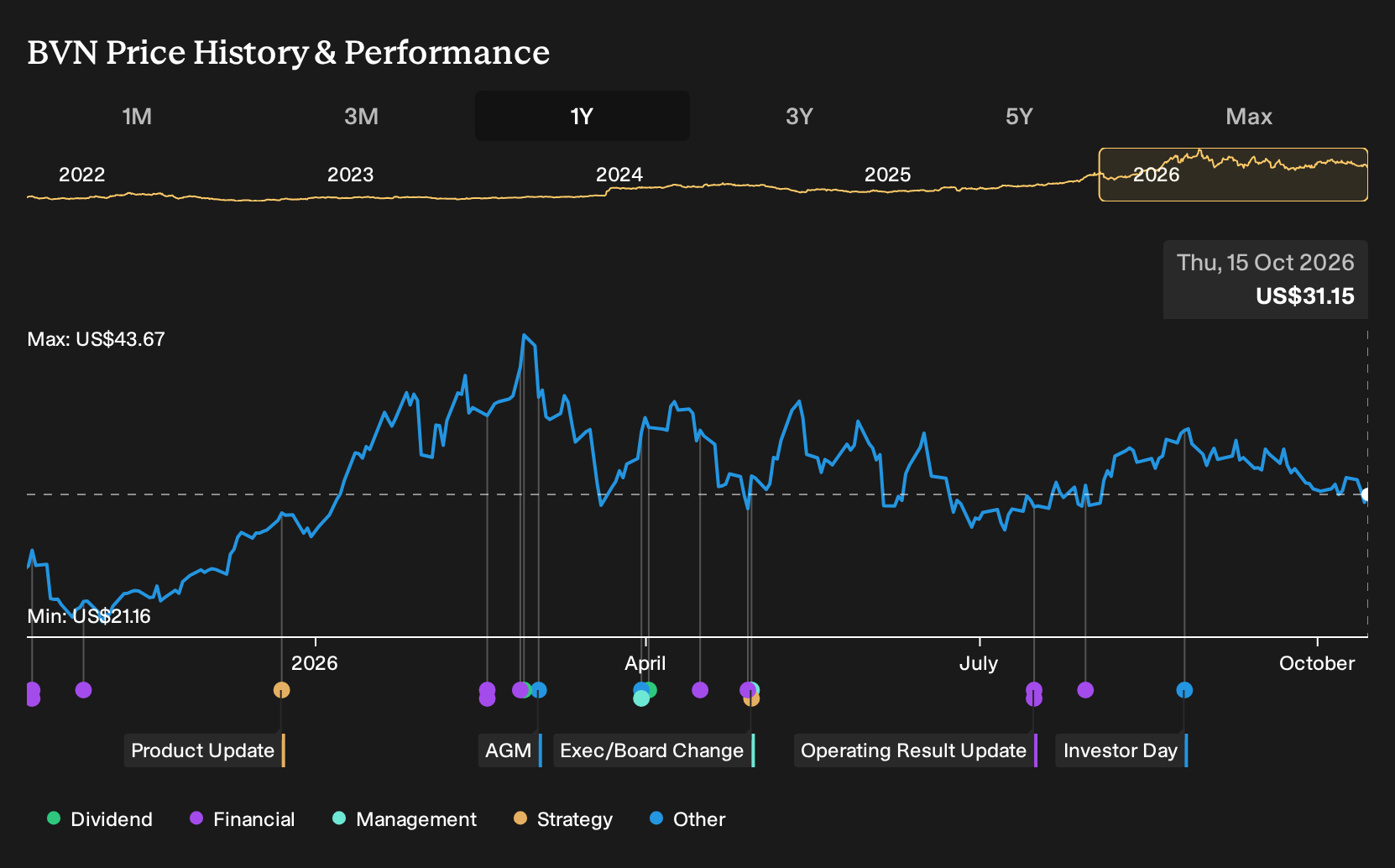Screen dimensions: 1395x868
Task: Click the Max: US$43.67 label
Action: [x=97, y=339]
